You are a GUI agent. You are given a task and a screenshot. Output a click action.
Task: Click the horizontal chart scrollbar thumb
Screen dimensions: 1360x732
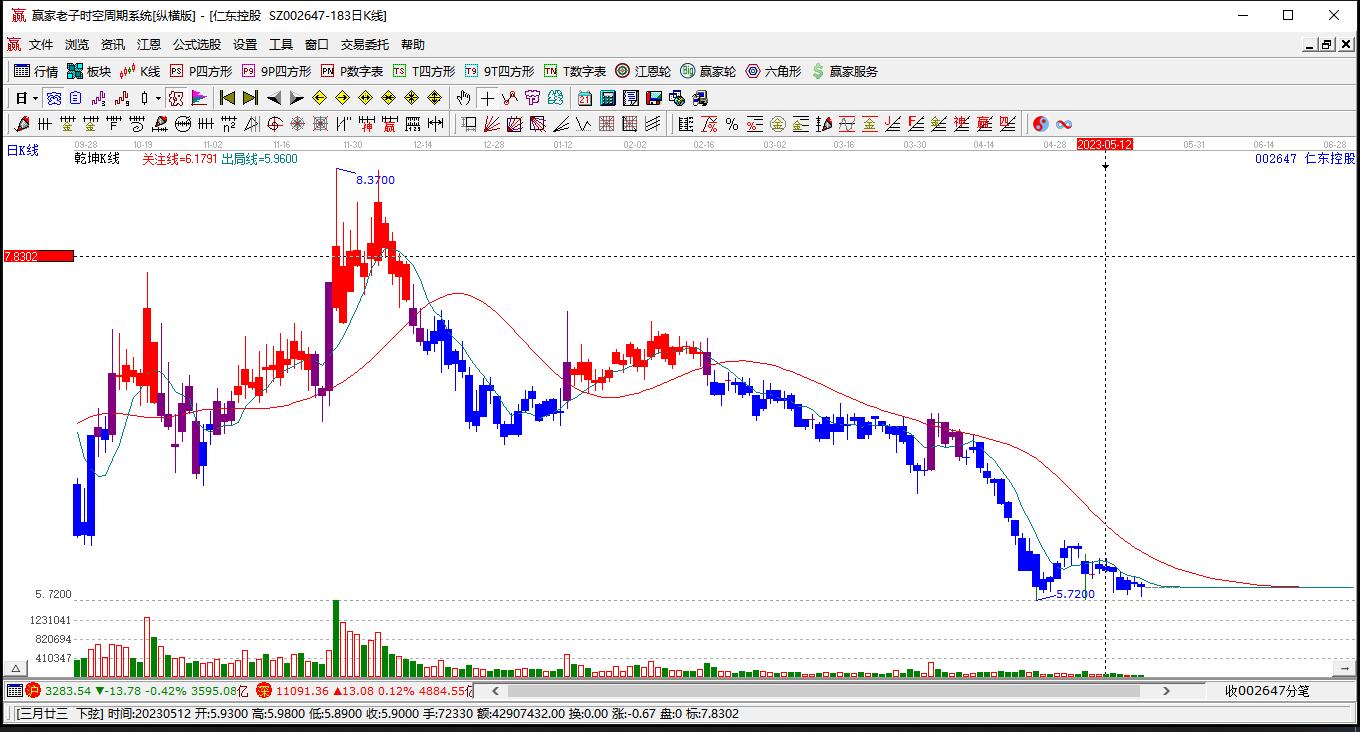[824, 691]
